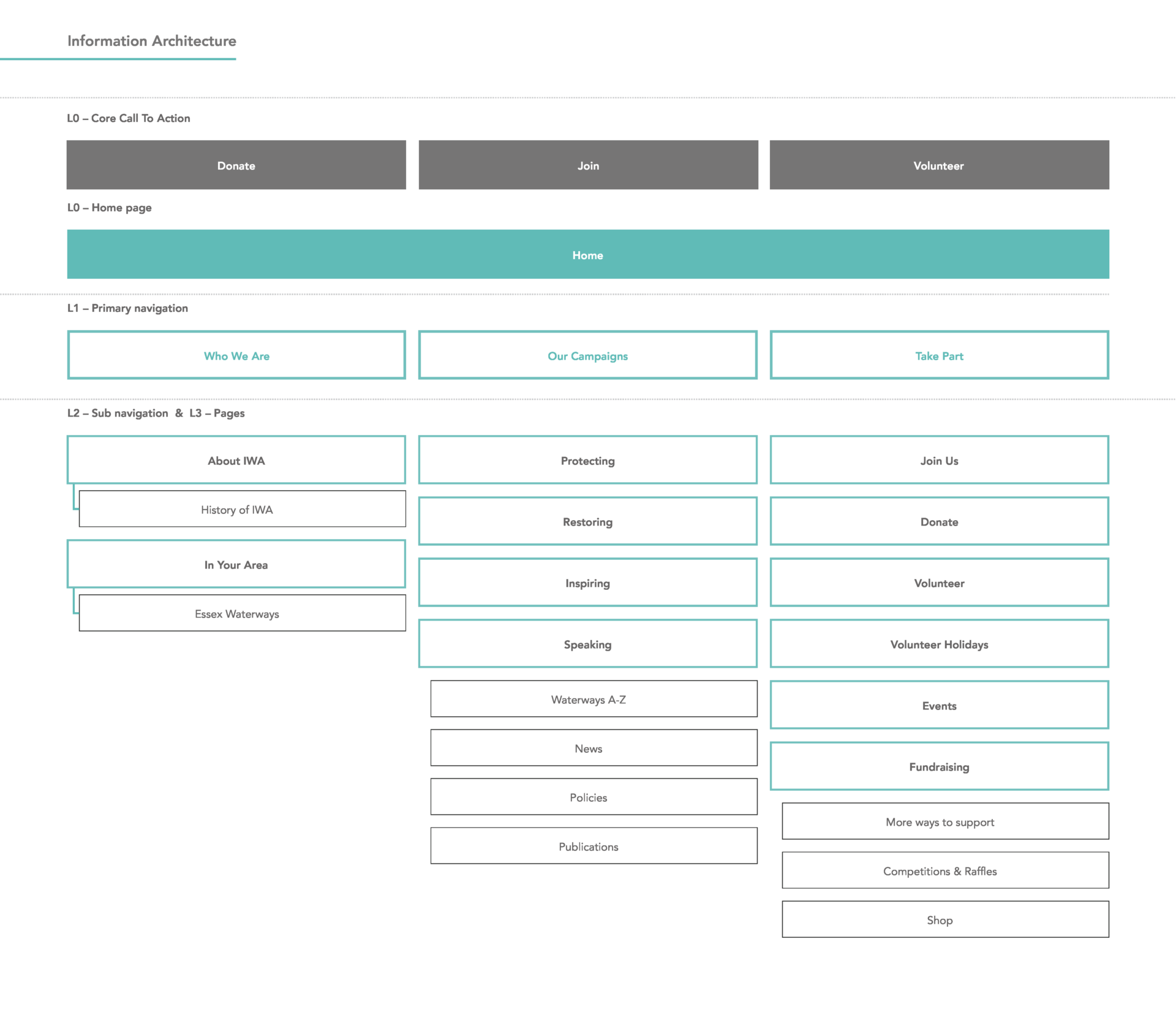Select the Competitions & Raffles box
Viewport: 1176px width, 1020px height.
click(946, 870)
